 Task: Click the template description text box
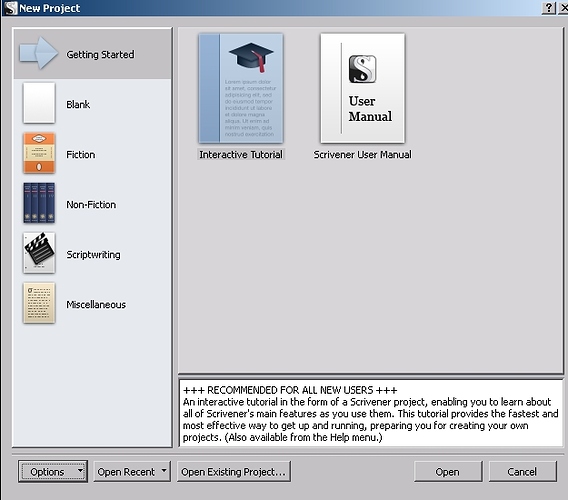pyautogui.click(x=371, y=413)
